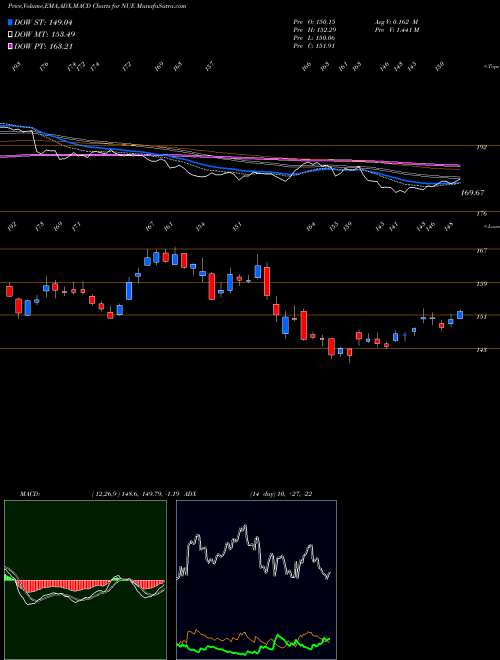Click the 'Pre C: 151.91' close value
500x660 pixels.
(314, 45)
